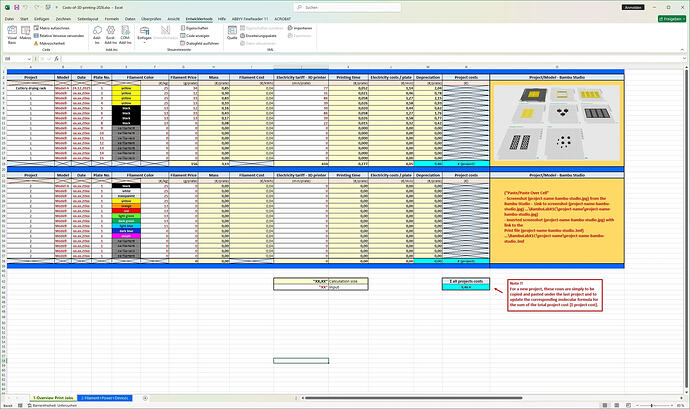This screenshot has width=690, height=409.
Task: Expand the formula bar chevron
Action: click(x=685, y=59)
